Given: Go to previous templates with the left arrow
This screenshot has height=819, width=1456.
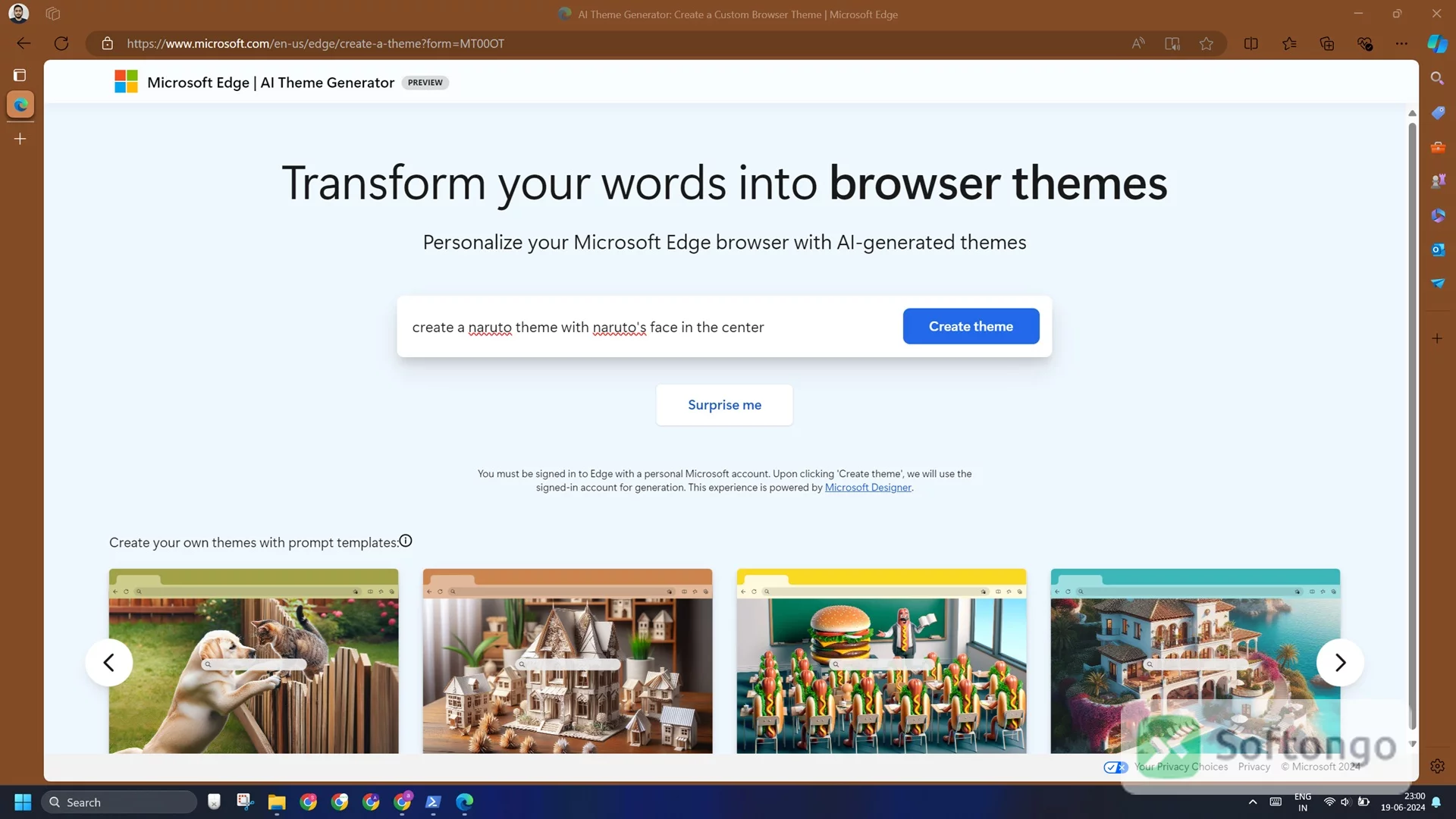Looking at the screenshot, I should point(109,663).
